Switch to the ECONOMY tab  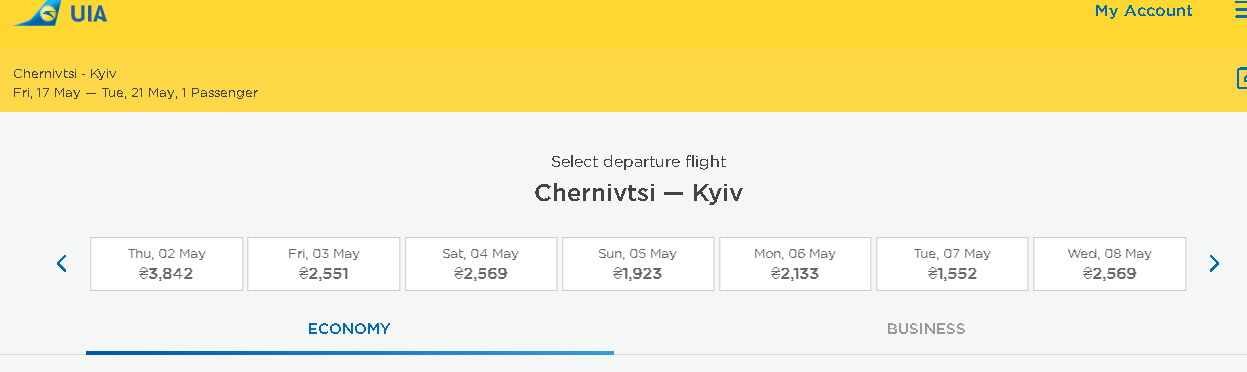click(x=349, y=328)
